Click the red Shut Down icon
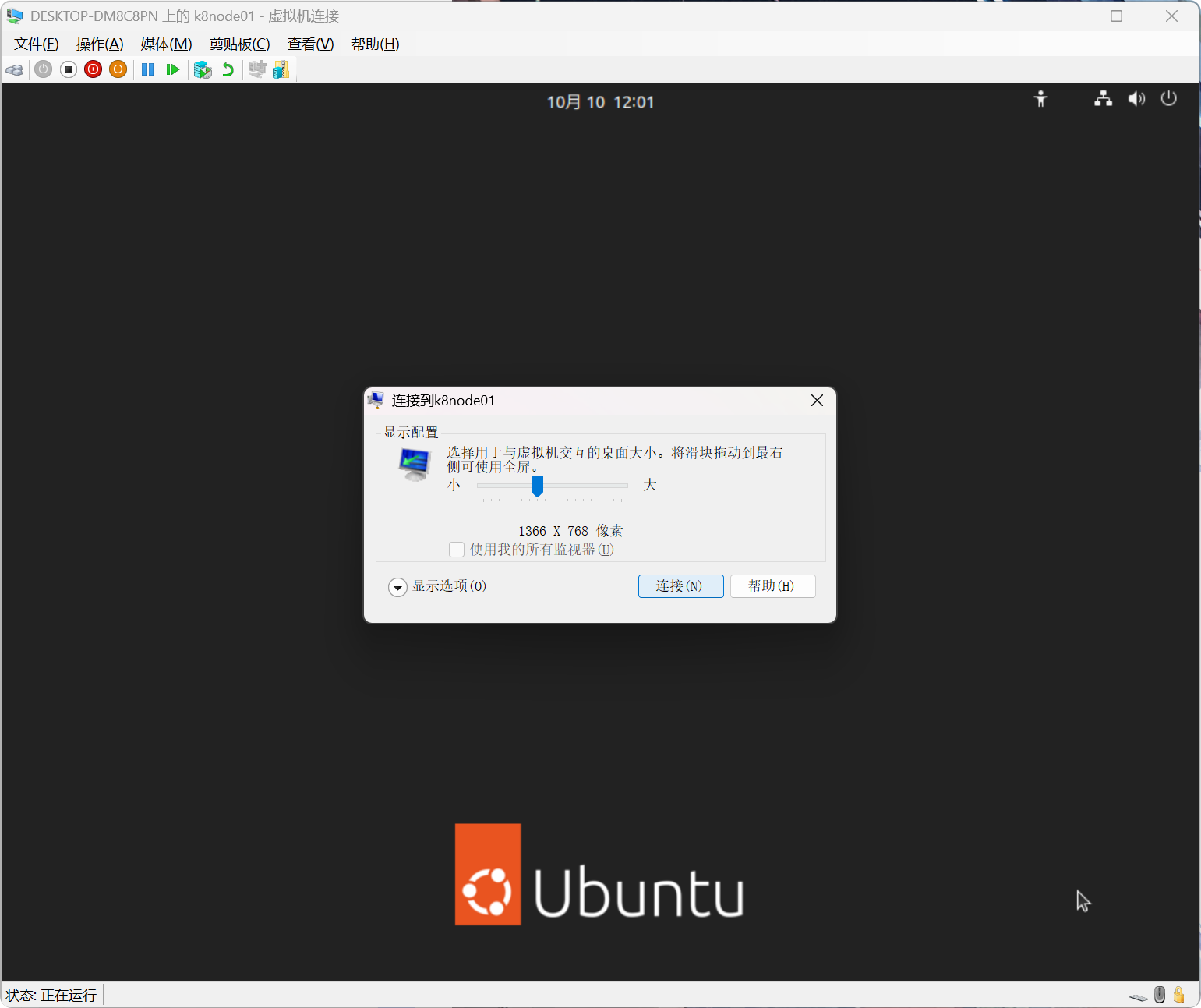 94,69
